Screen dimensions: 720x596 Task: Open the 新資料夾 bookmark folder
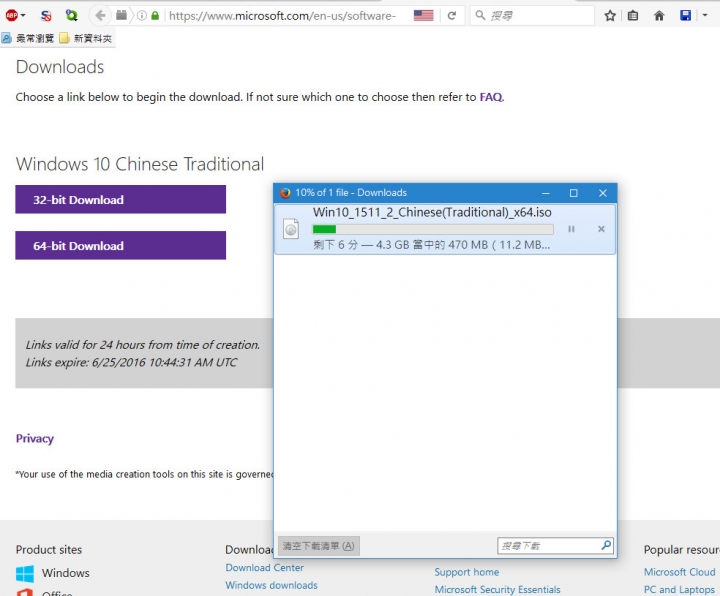[85, 38]
